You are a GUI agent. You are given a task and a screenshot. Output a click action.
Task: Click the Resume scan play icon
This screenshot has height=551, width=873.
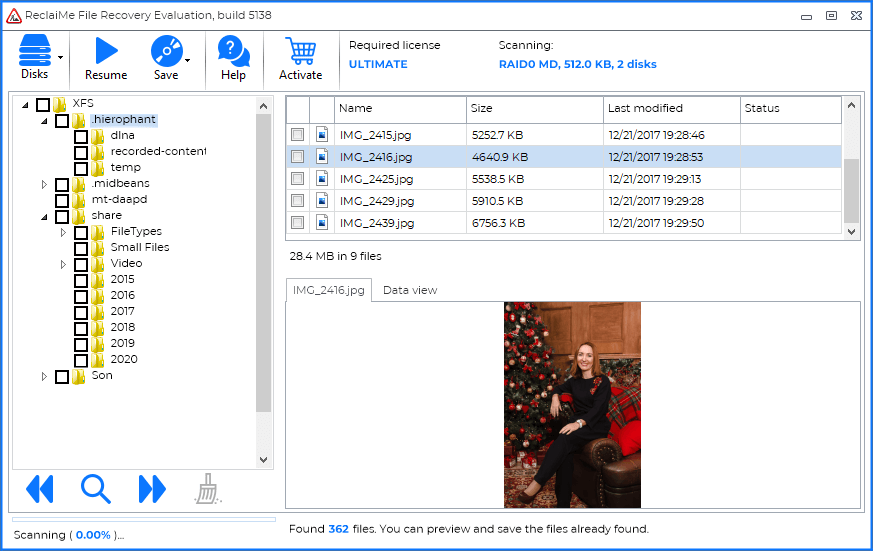(x=105, y=52)
